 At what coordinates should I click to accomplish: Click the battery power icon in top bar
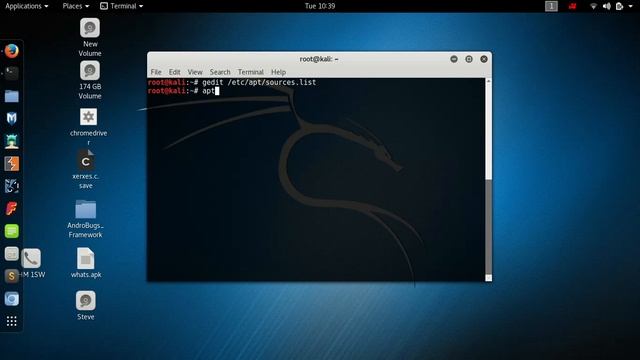tap(620, 6)
